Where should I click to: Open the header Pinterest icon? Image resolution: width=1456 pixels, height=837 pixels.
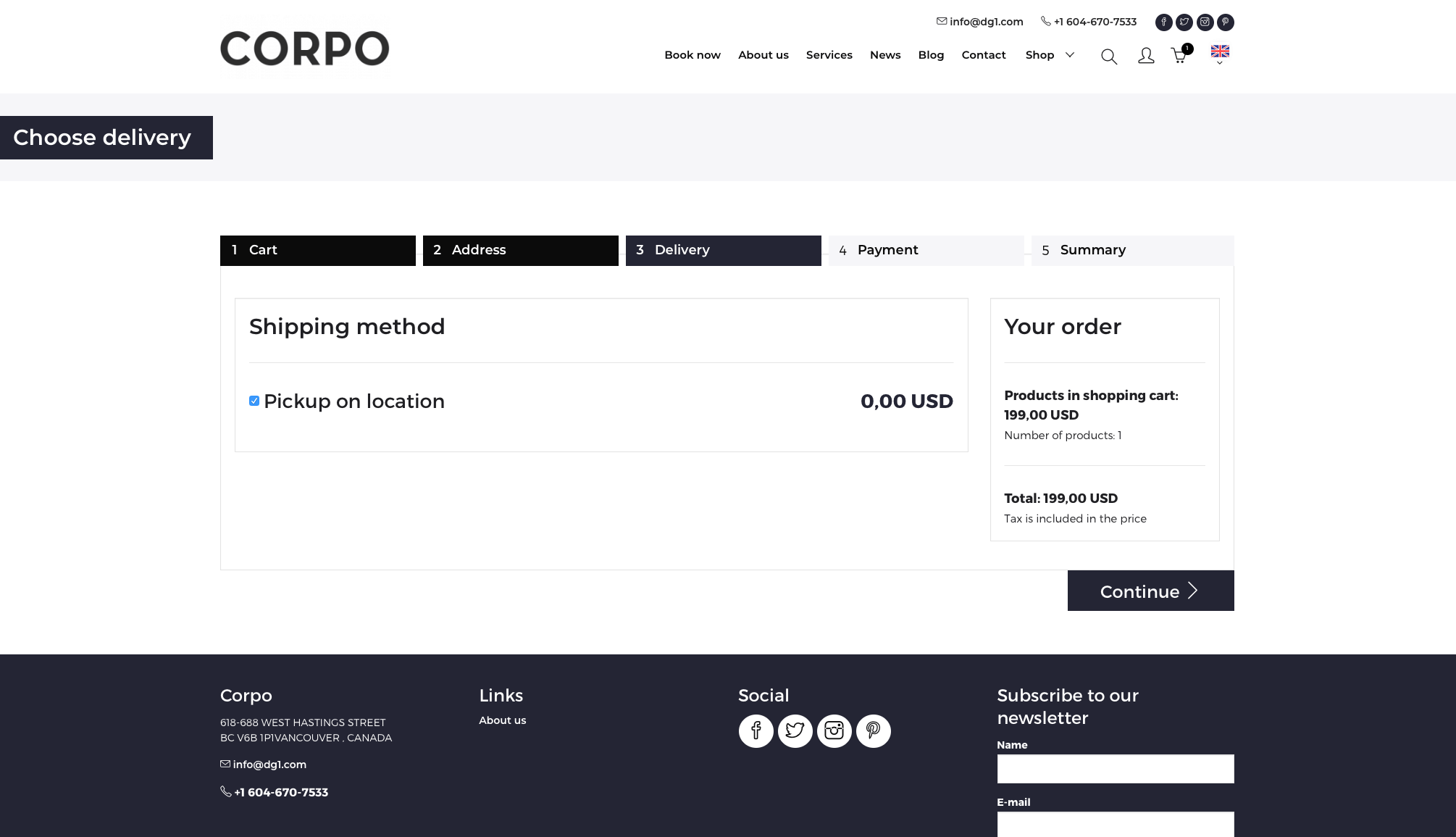click(x=1226, y=22)
